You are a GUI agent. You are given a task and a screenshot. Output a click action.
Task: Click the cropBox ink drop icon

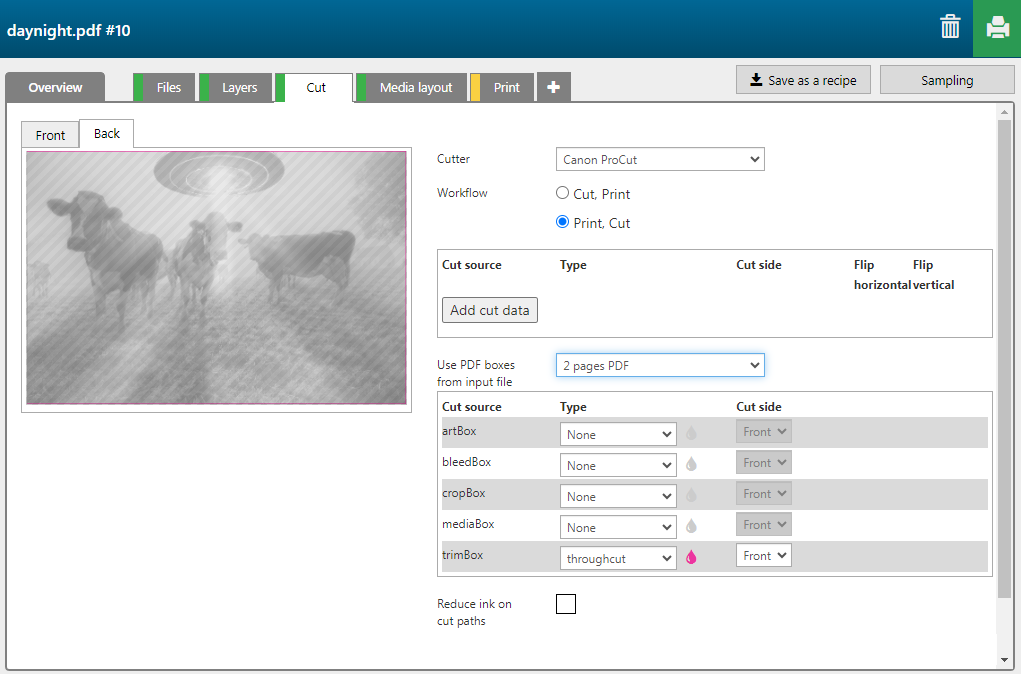click(x=691, y=496)
